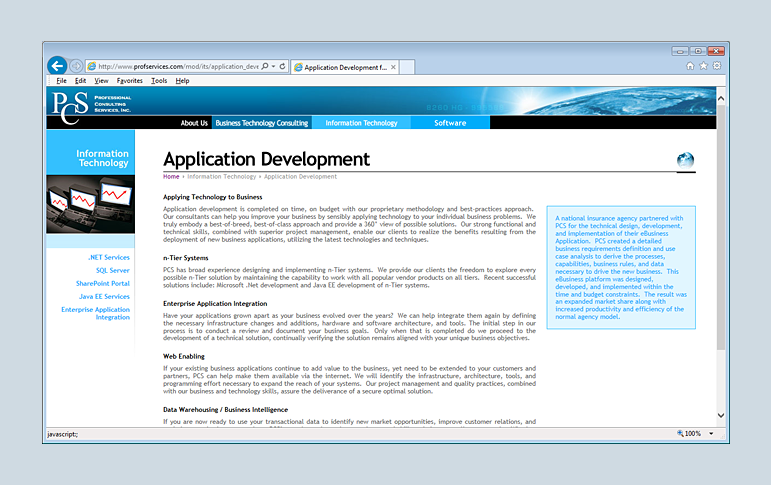Close the Application Development tab
Viewport: 771px width, 485px height.
393,67
